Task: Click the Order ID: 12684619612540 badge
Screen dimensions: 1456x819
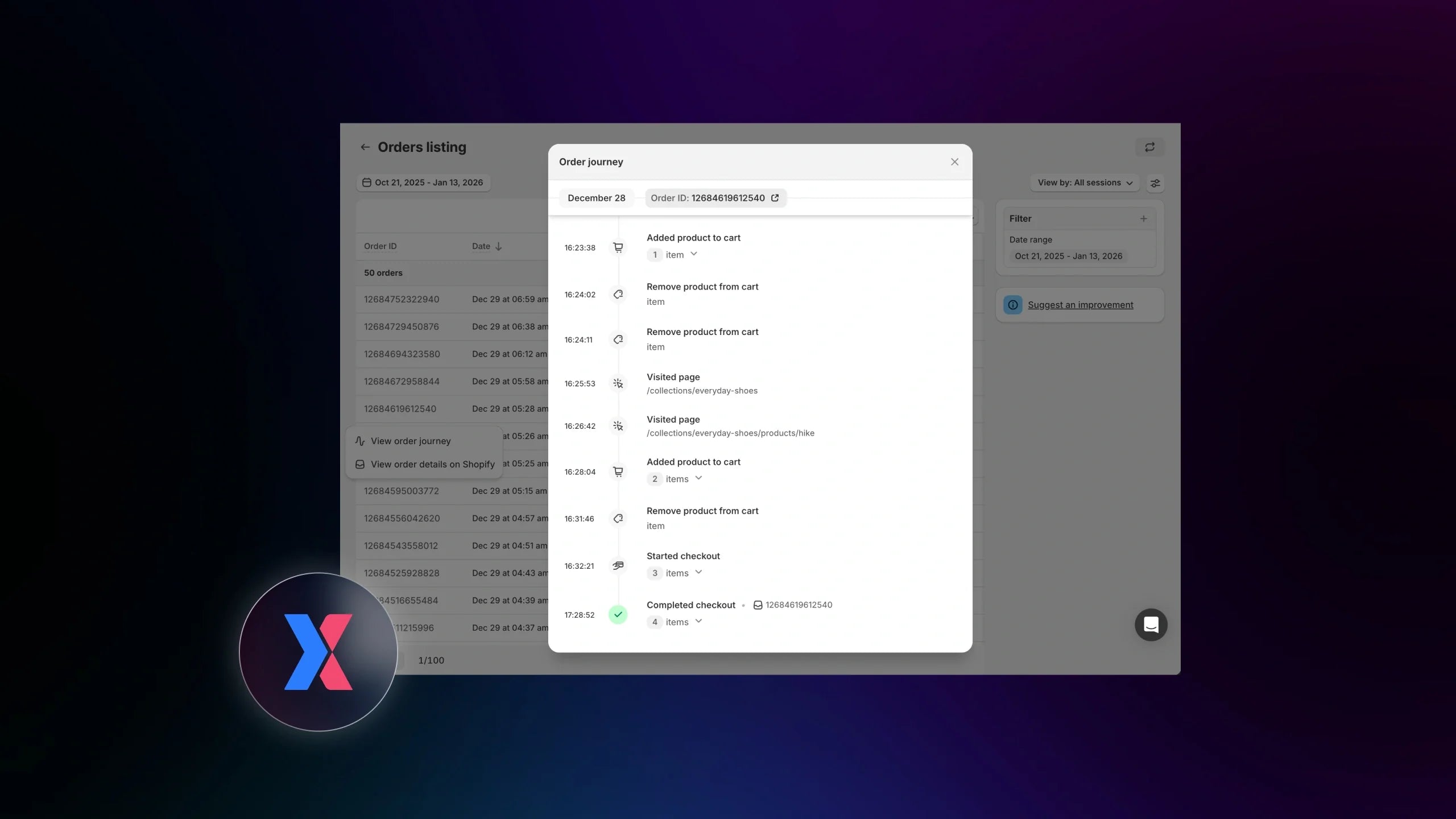Action: tap(715, 198)
